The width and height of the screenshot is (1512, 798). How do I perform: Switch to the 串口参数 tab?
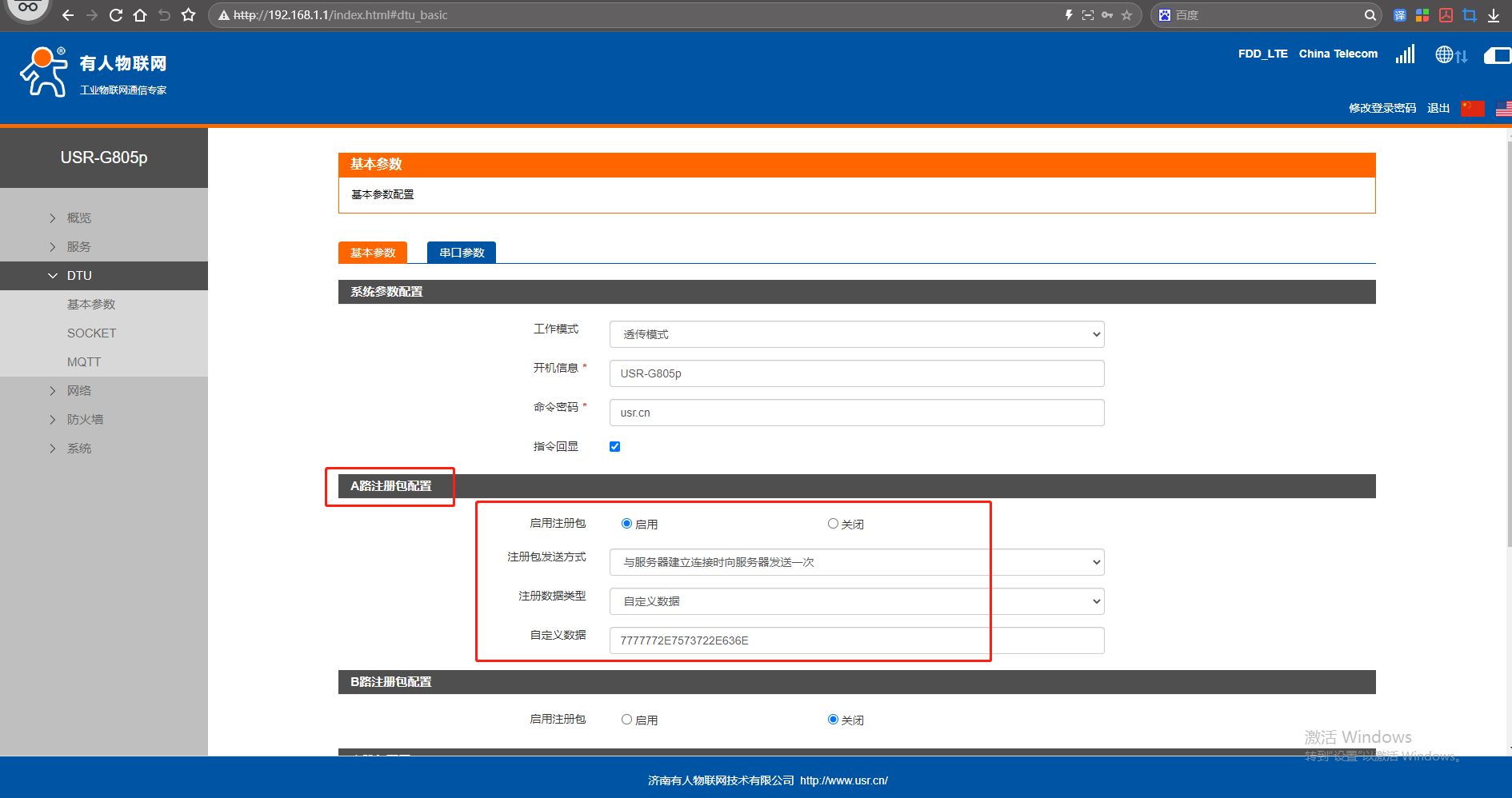pos(462,253)
